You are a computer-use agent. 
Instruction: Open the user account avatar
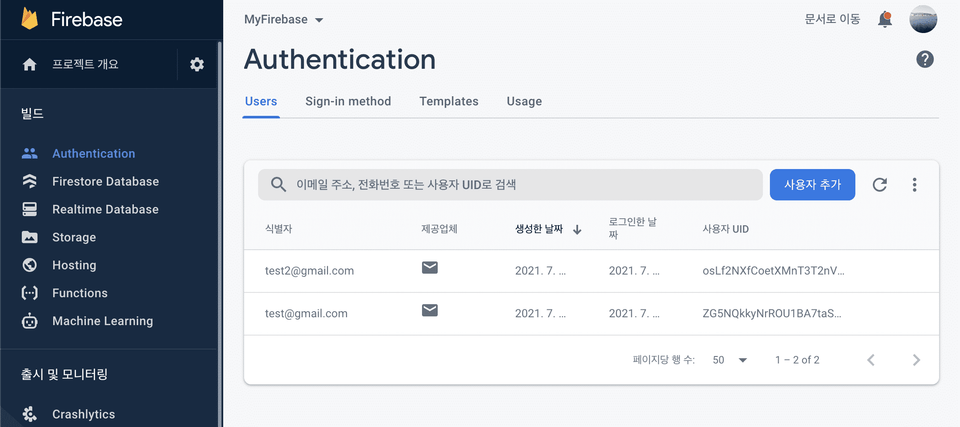[923, 19]
